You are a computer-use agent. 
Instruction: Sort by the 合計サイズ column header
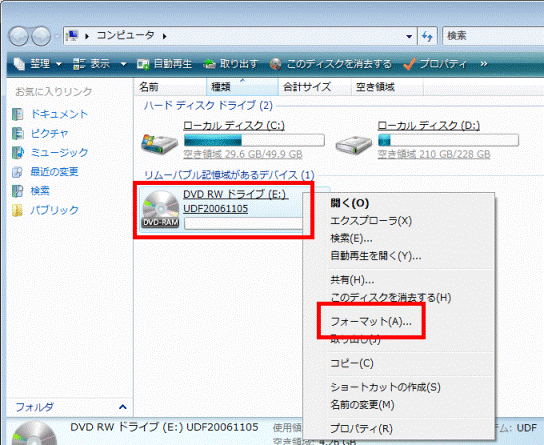point(314,87)
